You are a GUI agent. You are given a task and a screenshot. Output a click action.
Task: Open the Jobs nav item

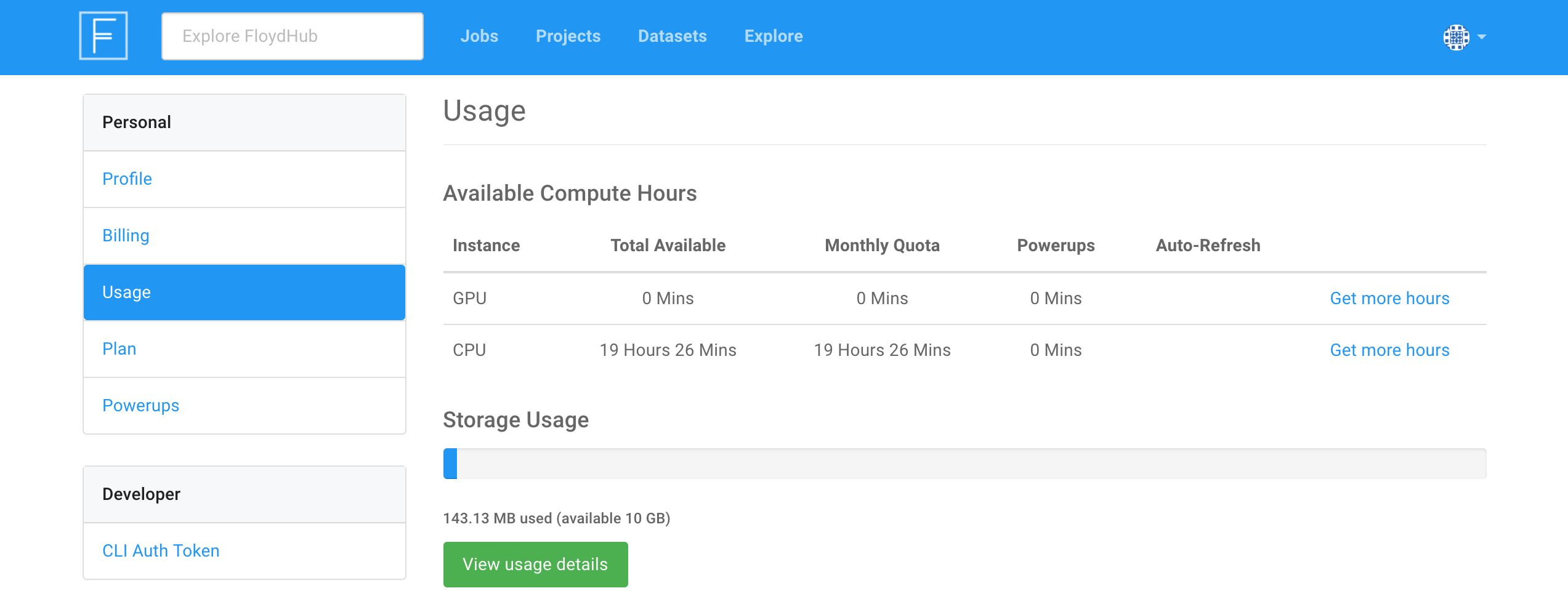[479, 36]
